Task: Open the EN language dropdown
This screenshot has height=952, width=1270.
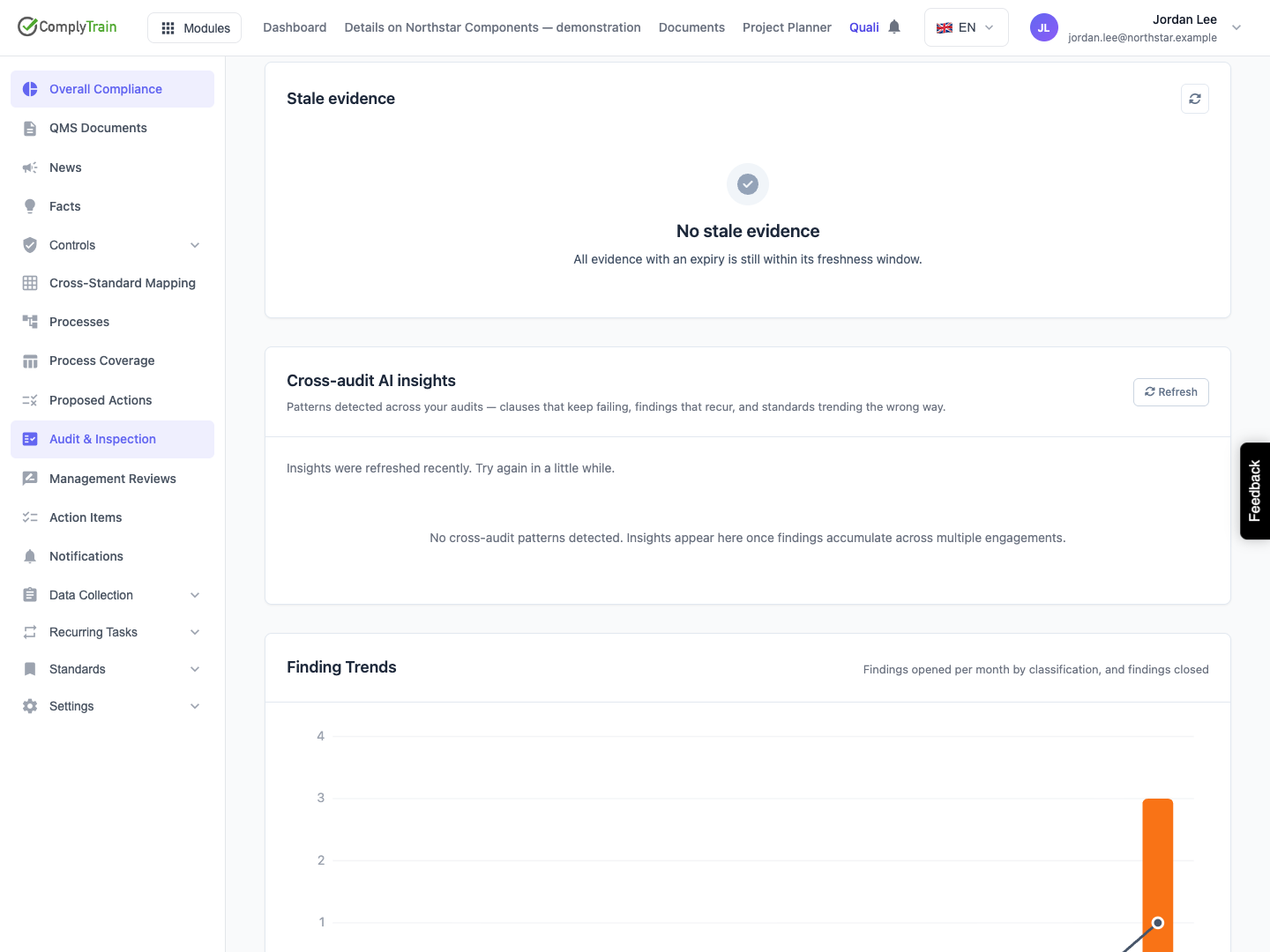Action: 966,27
